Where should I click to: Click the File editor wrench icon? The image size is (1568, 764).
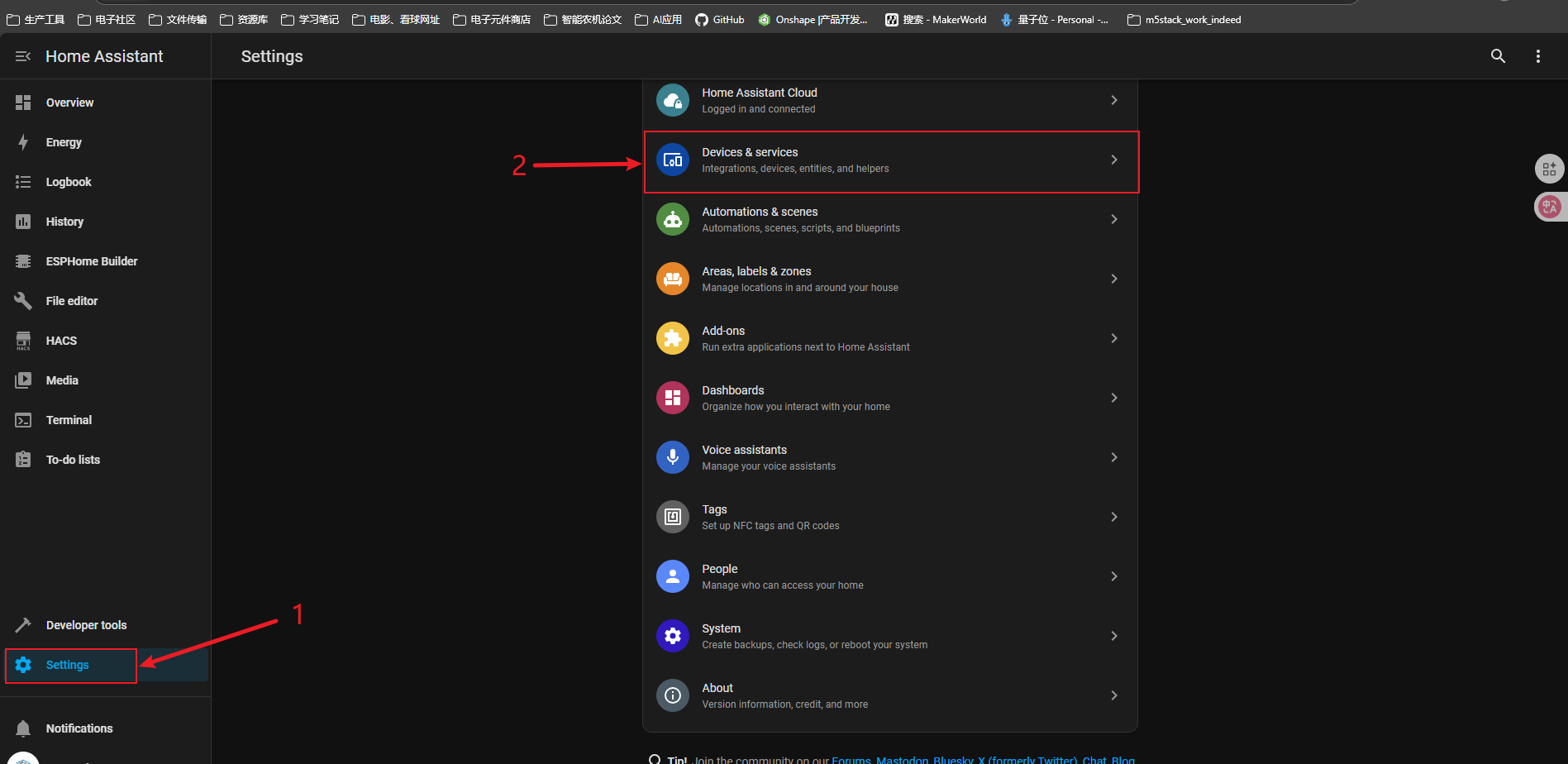point(23,301)
